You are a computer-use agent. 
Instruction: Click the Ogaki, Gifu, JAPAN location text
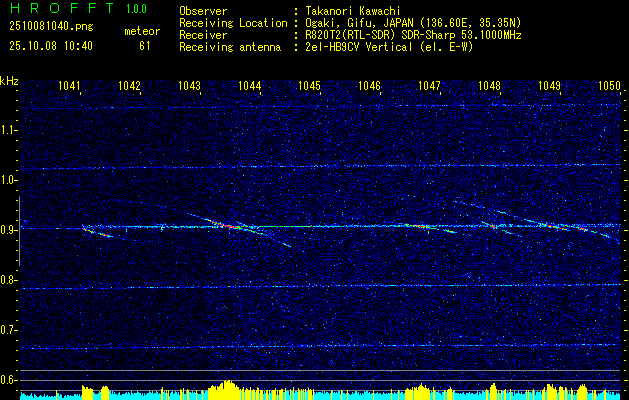click(411, 23)
